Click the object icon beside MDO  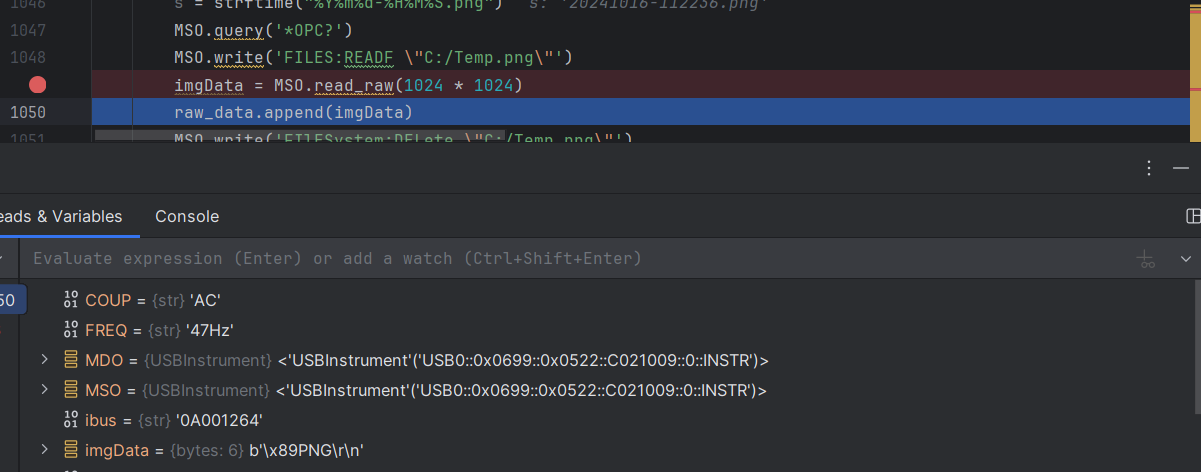click(x=70, y=360)
